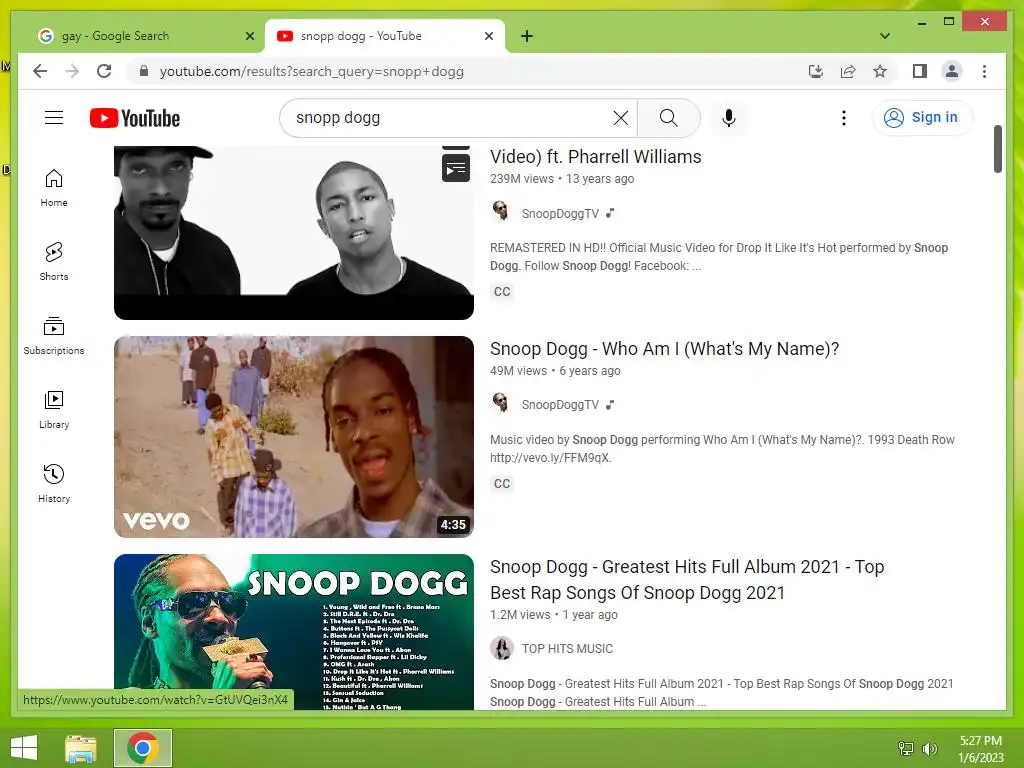Open File Explorer from the taskbar
Screen dimensions: 1024x768
point(81,748)
